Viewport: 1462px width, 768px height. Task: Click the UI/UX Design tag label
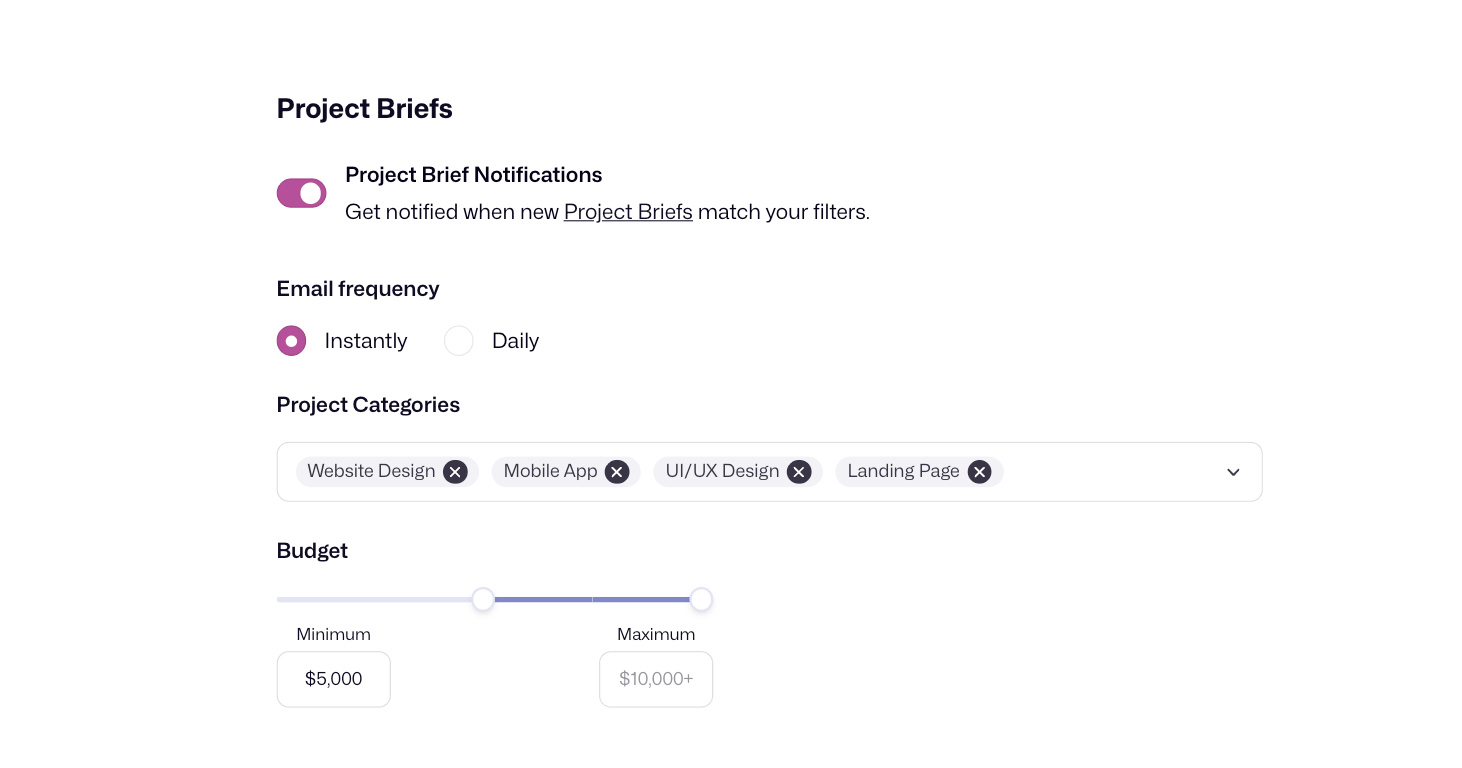coord(722,471)
